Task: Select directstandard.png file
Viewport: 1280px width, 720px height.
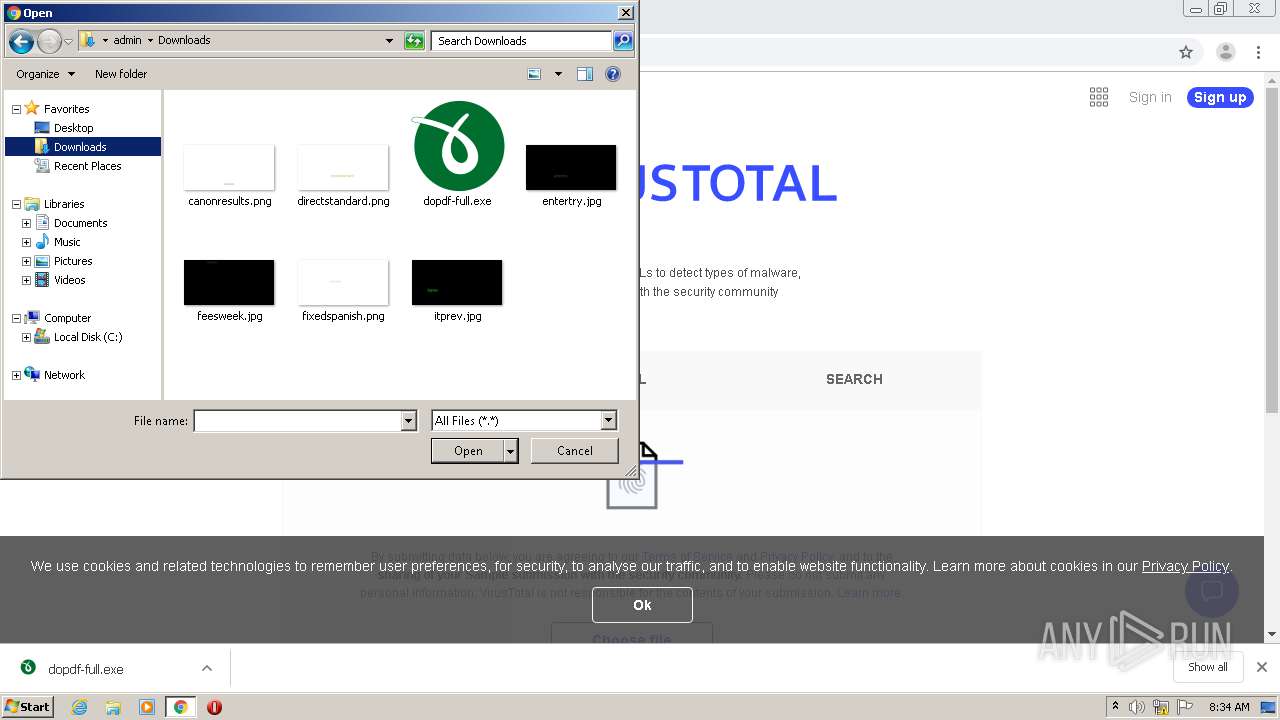Action: (343, 167)
